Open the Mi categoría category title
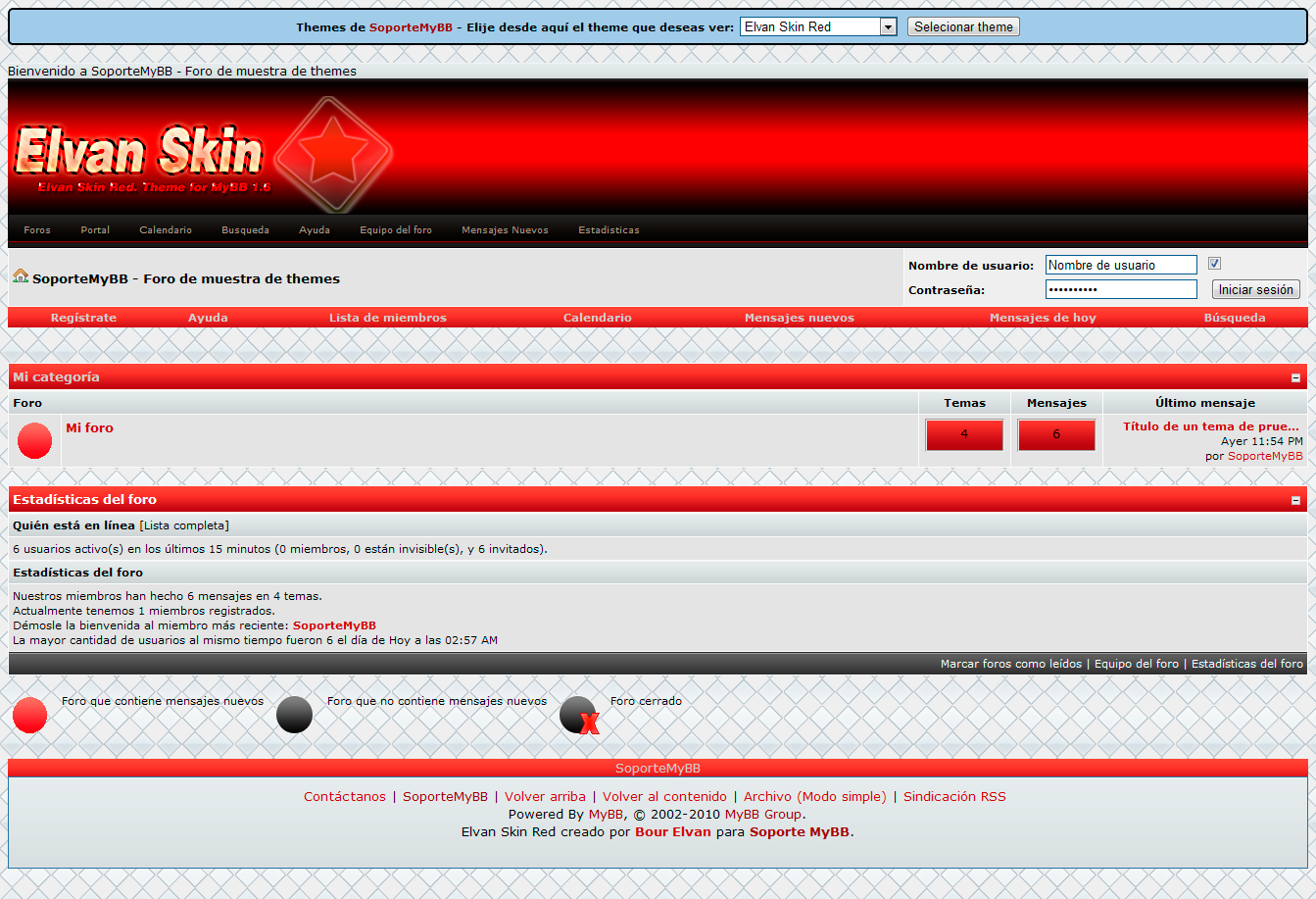The width and height of the screenshot is (1316, 899). click(56, 377)
